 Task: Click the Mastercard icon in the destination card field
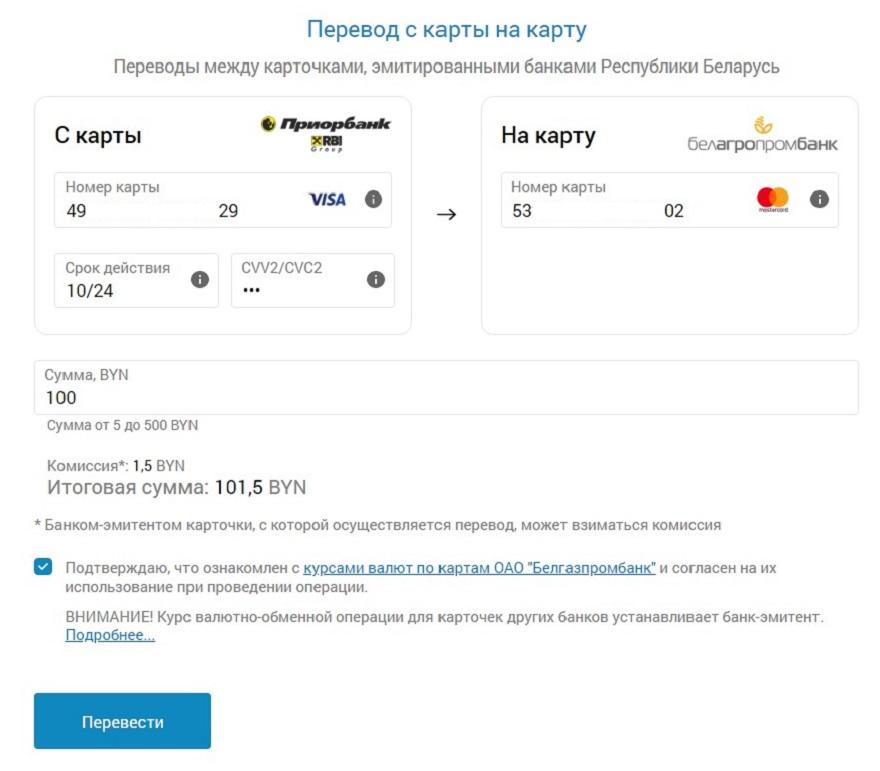[x=773, y=199]
